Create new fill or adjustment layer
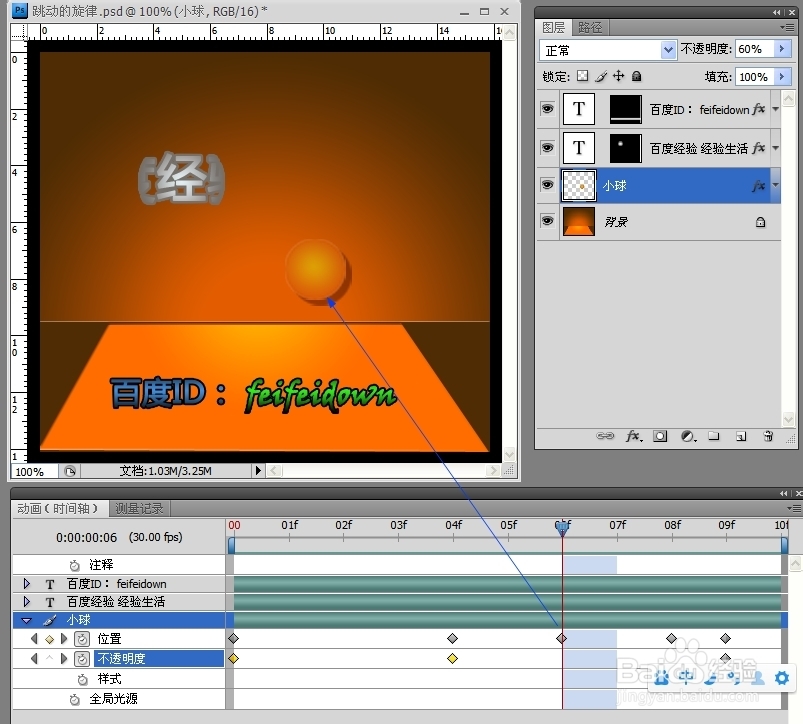 [688, 436]
